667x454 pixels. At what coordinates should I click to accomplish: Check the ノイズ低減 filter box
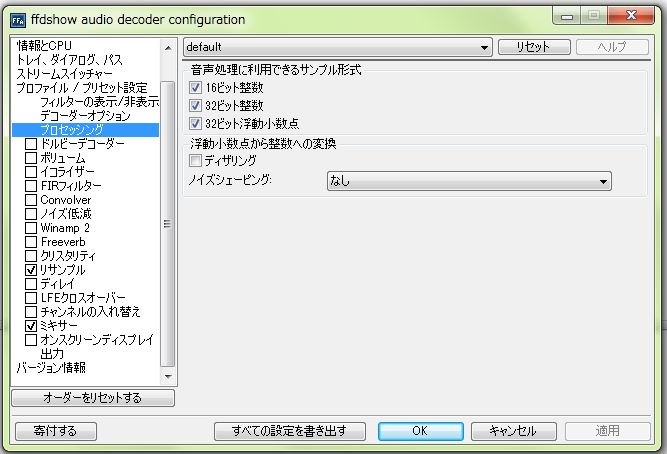click(x=31, y=214)
